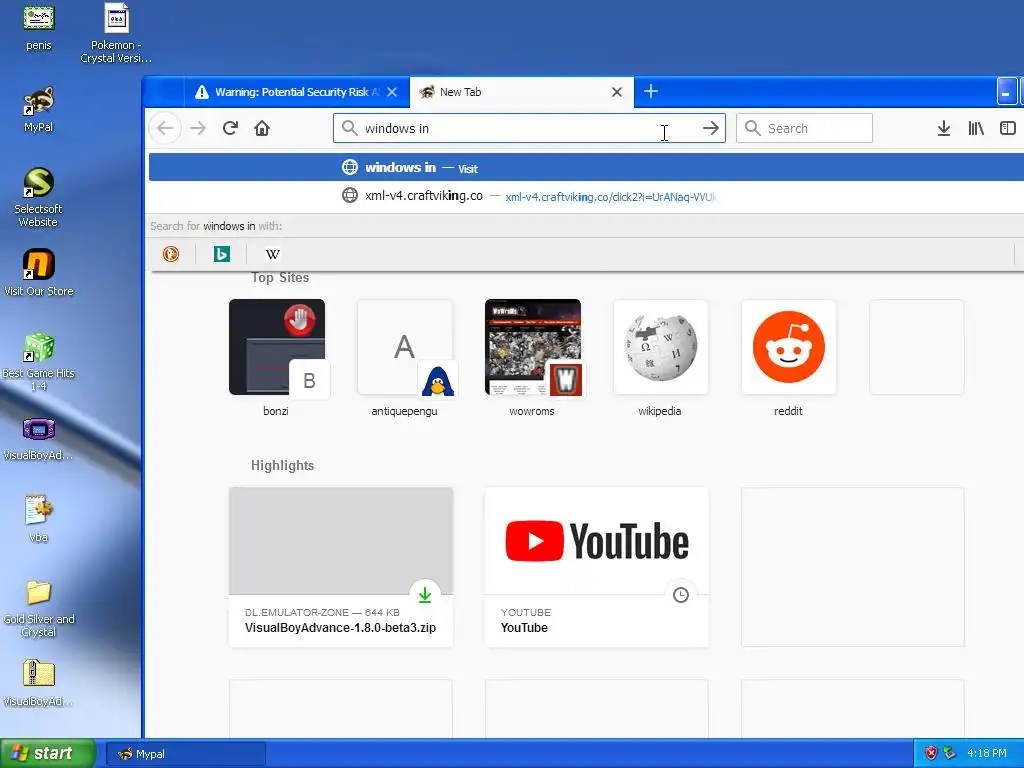This screenshot has height=768, width=1024.
Task: Click the red security shield tray icon
Action: click(x=931, y=753)
